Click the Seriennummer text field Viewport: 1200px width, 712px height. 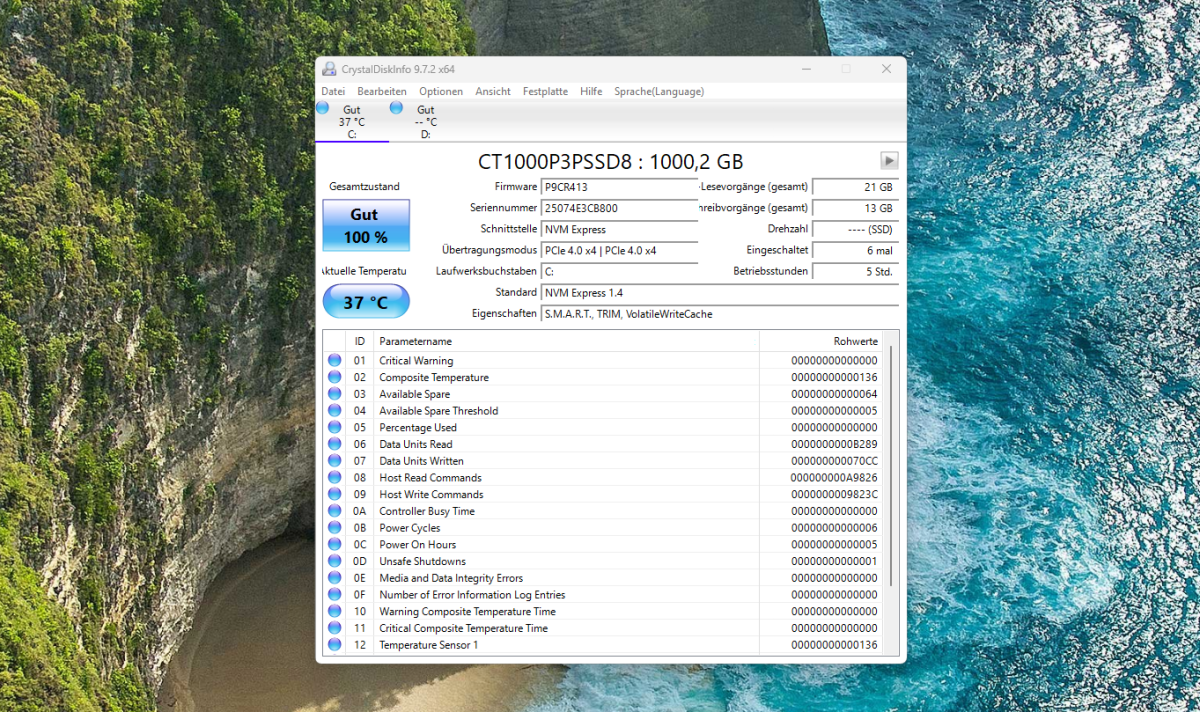coord(618,208)
